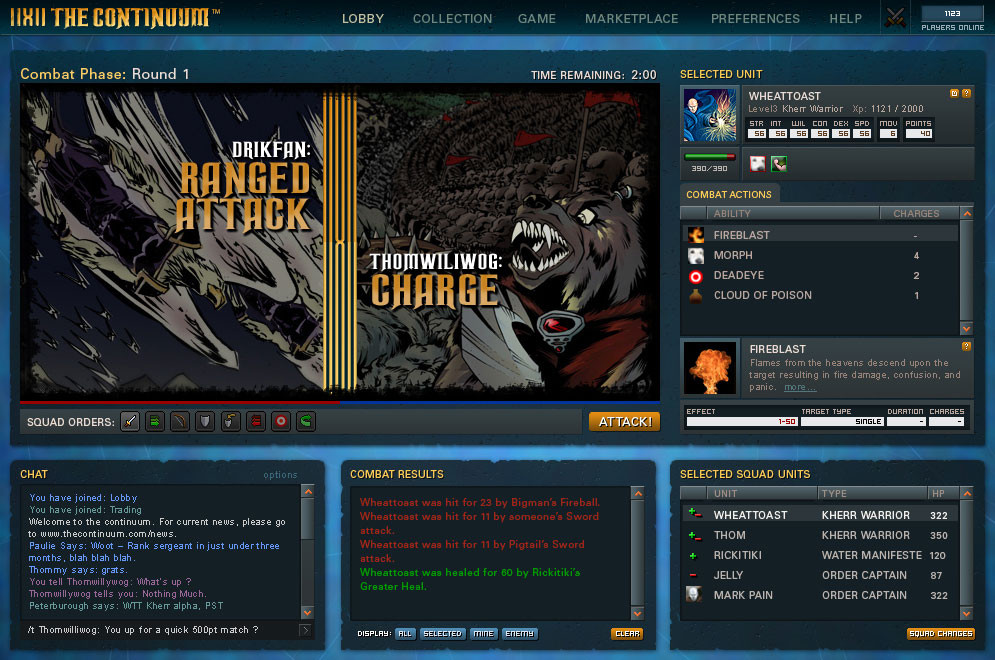Viewport: 995px width, 660px height.
Task: Select the sword melee squad order
Action: pyautogui.click(x=130, y=421)
